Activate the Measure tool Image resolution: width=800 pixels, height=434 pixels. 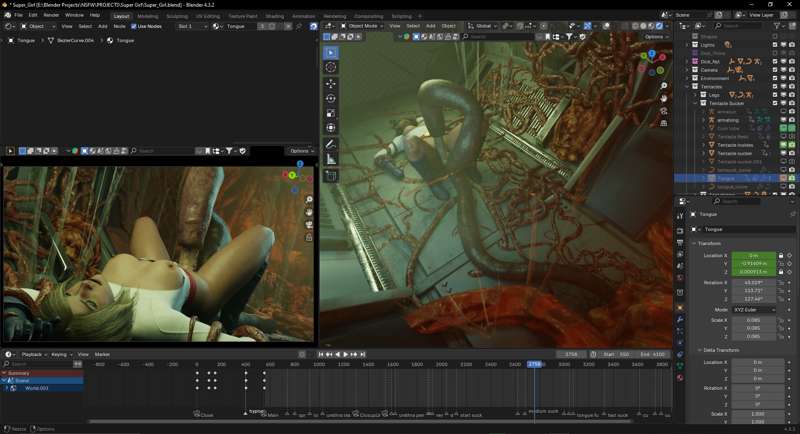[x=331, y=159]
